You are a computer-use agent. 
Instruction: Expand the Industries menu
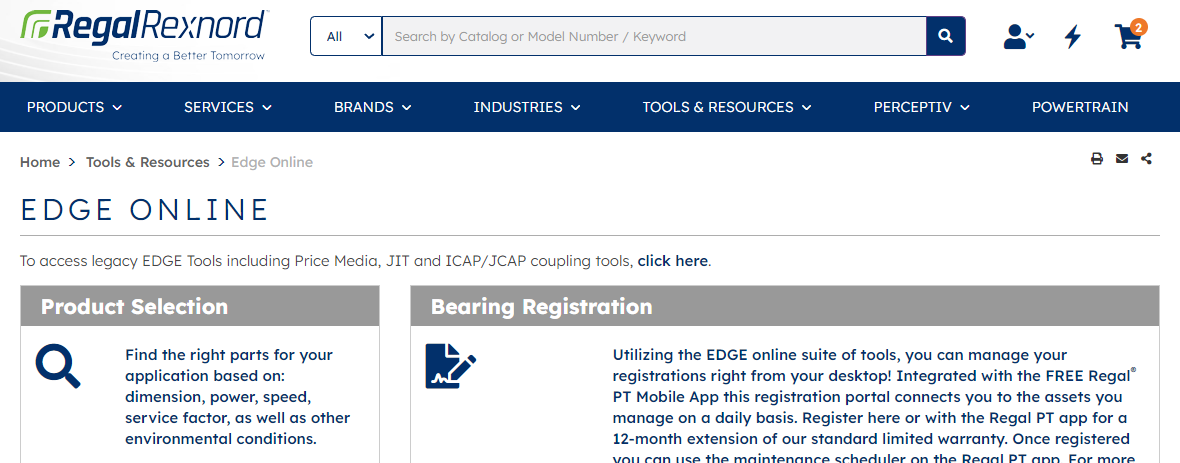[527, 107]
